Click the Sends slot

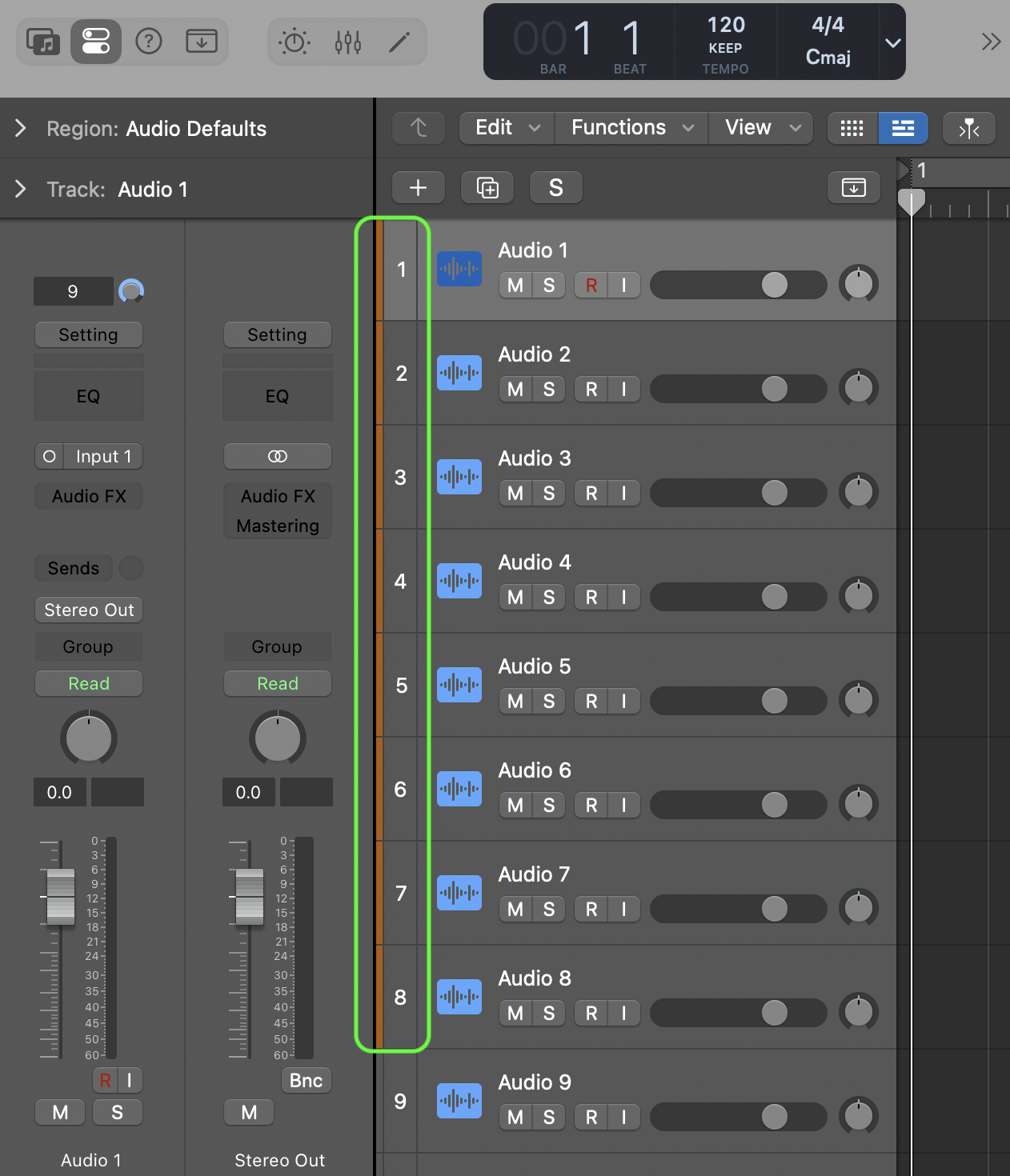74,568
